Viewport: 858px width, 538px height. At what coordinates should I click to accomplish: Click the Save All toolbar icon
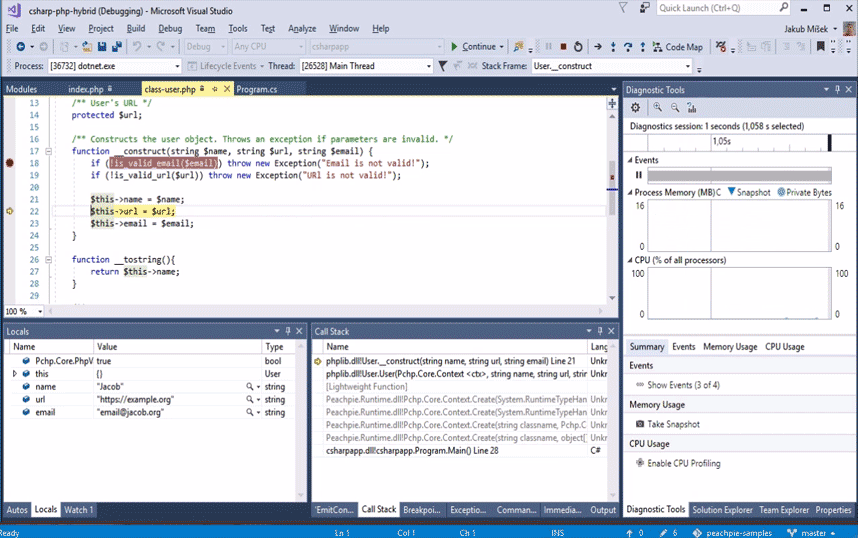coord(117,47)
